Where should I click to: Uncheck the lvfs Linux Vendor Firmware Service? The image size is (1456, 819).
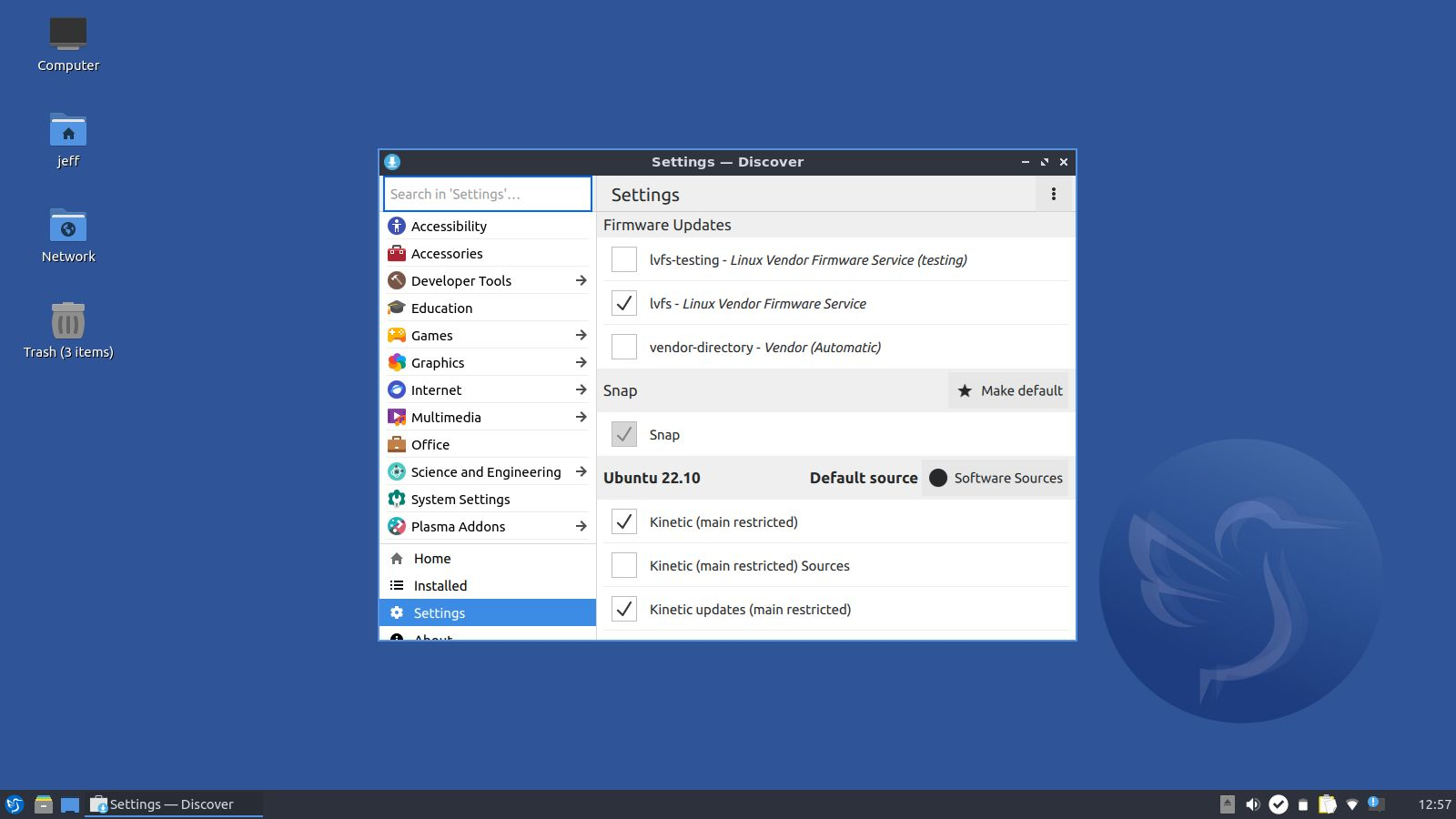pyautogui.click(x=624, y=303)
